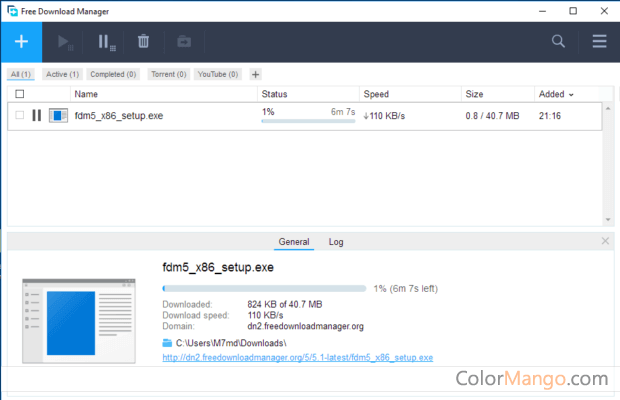Pause the fdm5_x86_setup.exe download
Viewport: 620px width, 400px height.
(37, 116)
